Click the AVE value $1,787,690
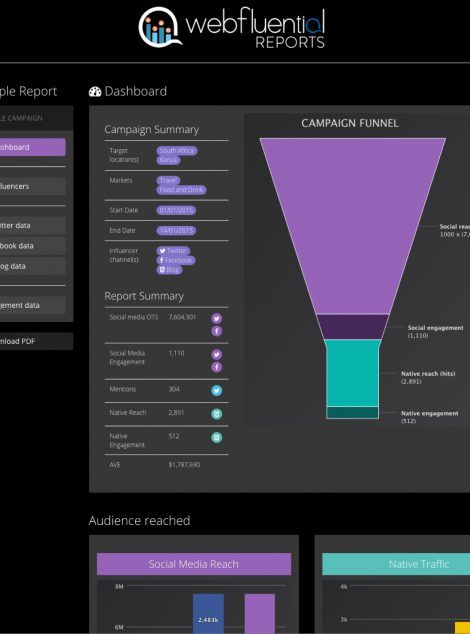The height and width of the screenshot is (634, 470). point(184,465)
